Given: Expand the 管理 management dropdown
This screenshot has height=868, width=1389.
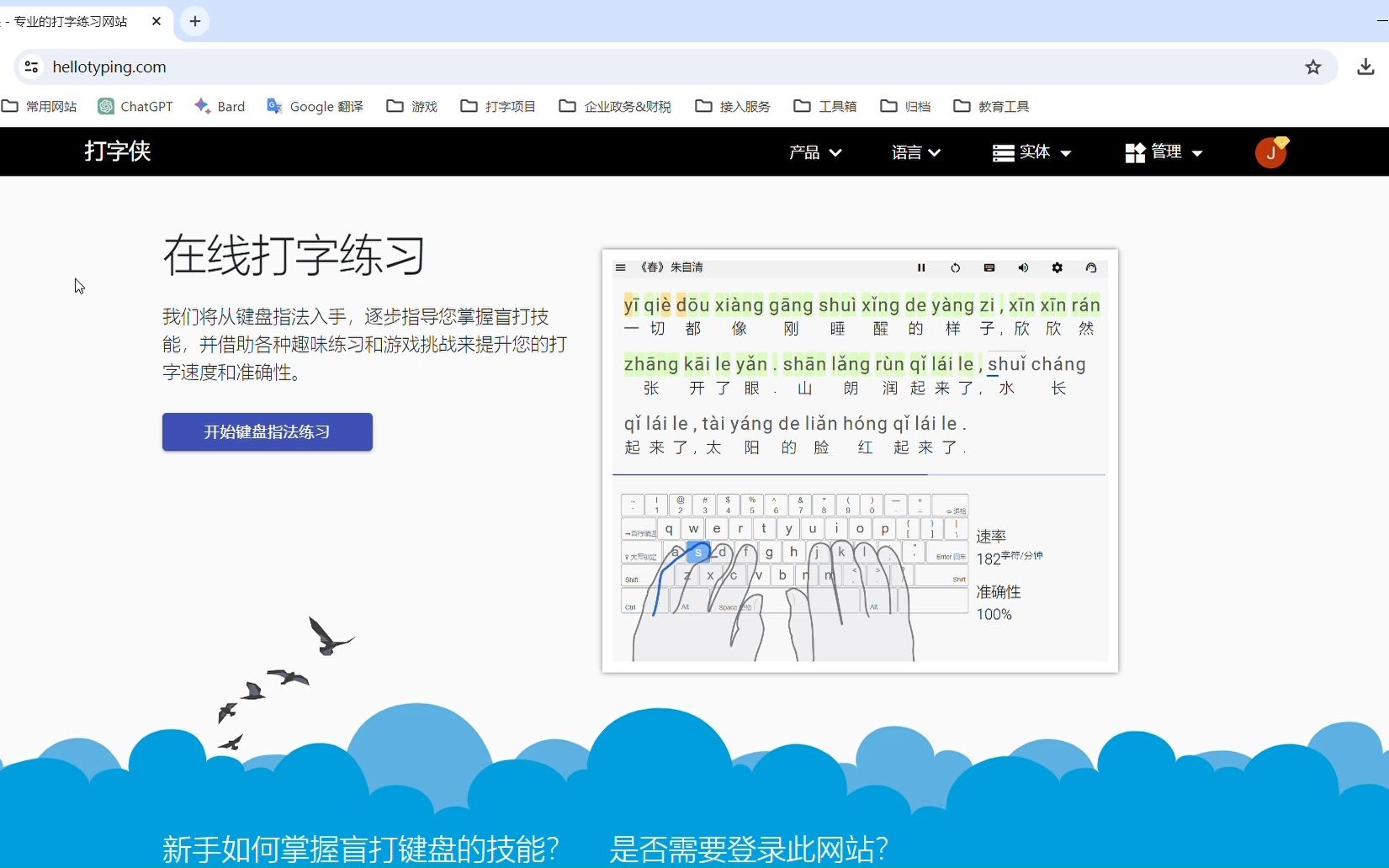Looking at the screenshot, I should 1164,152.
